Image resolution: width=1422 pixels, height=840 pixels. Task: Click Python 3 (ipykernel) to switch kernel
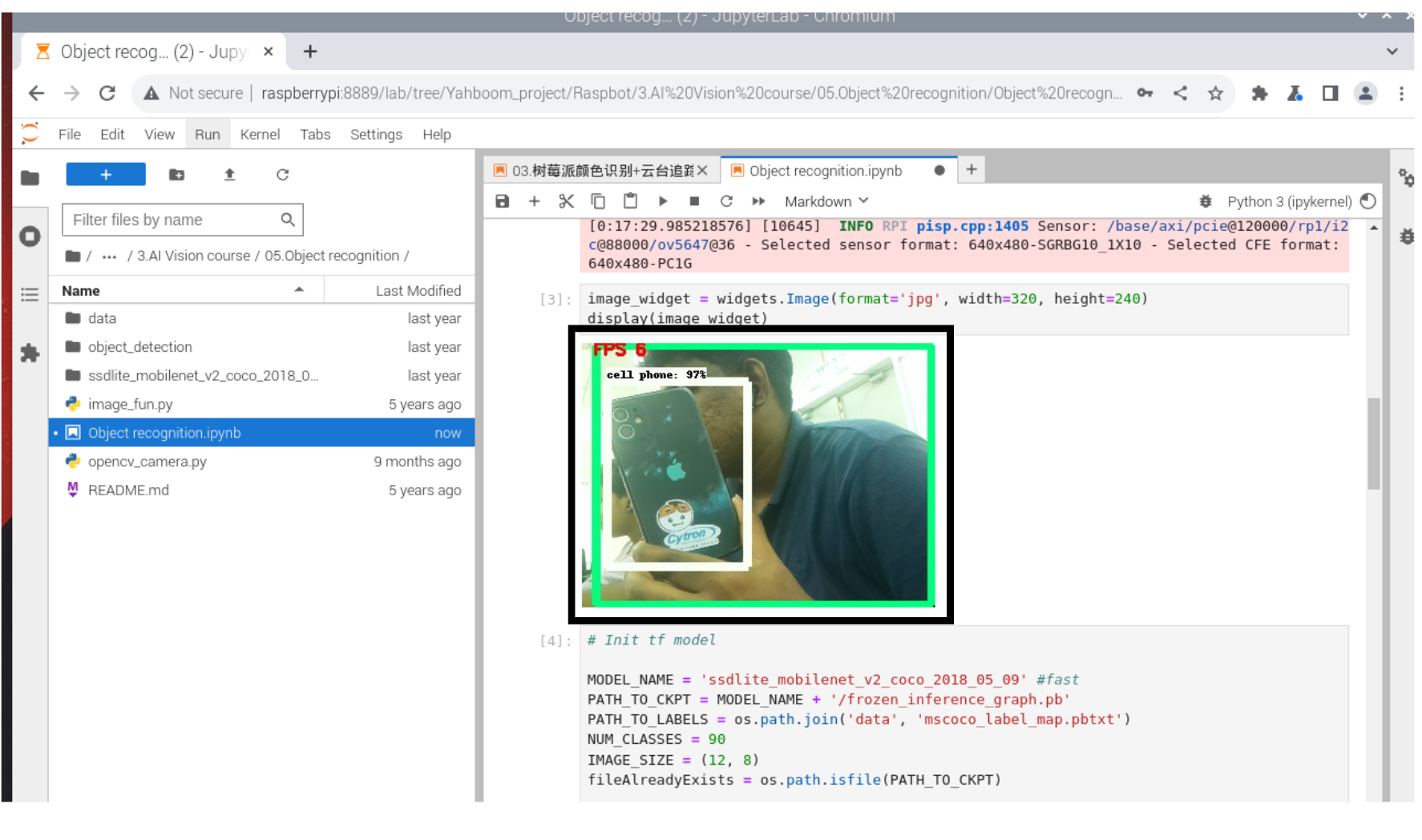[x=1290, y=201]
